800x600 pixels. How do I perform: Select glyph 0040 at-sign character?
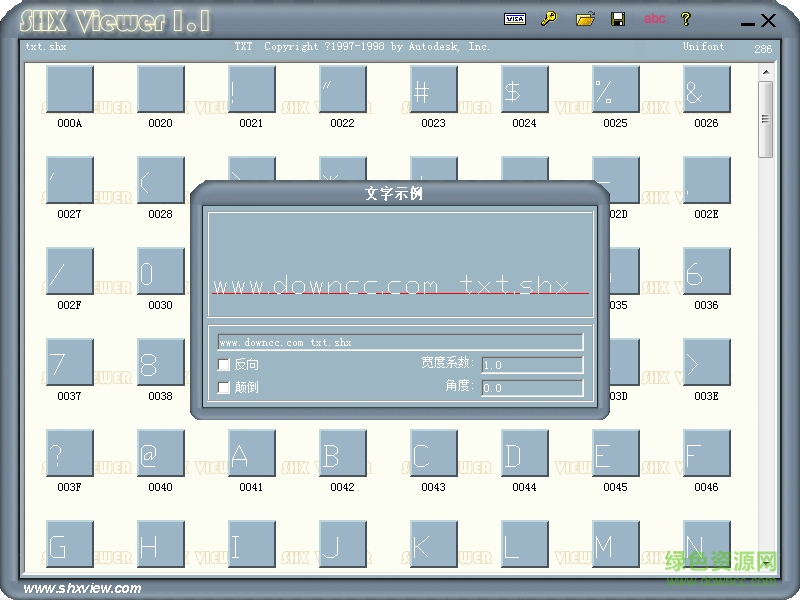(x=159, y=453)
